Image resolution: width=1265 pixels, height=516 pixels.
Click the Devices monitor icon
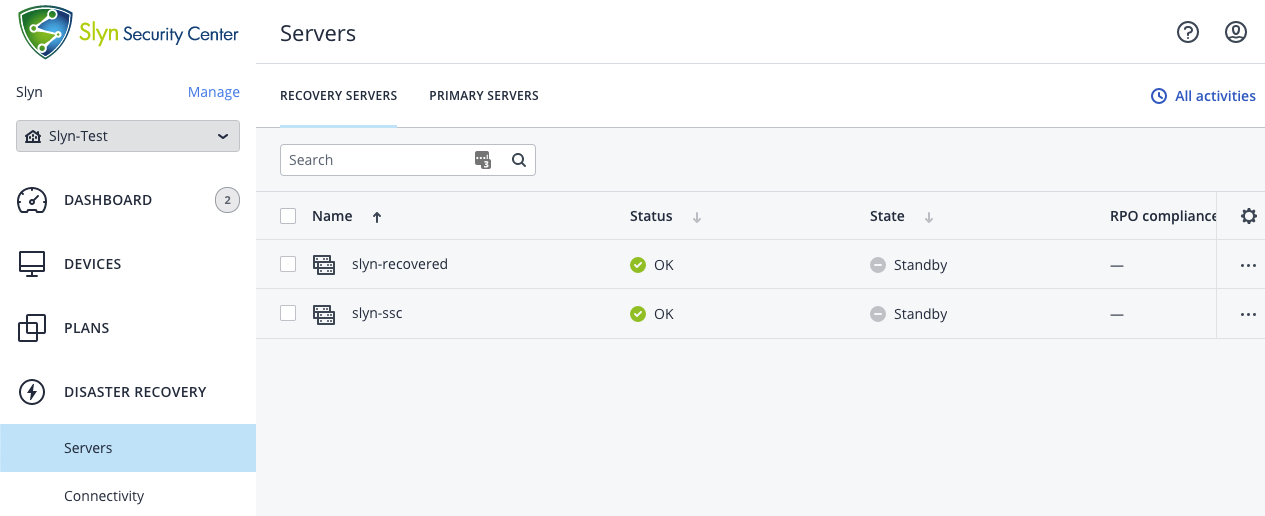coord(33,264)
